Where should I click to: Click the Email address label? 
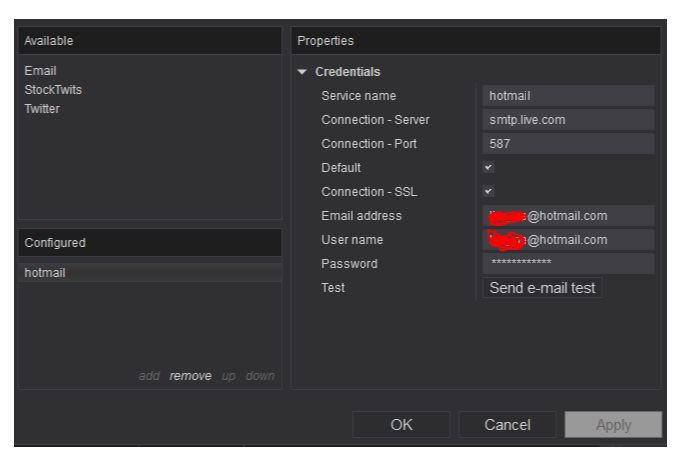(x=361, y=216)
